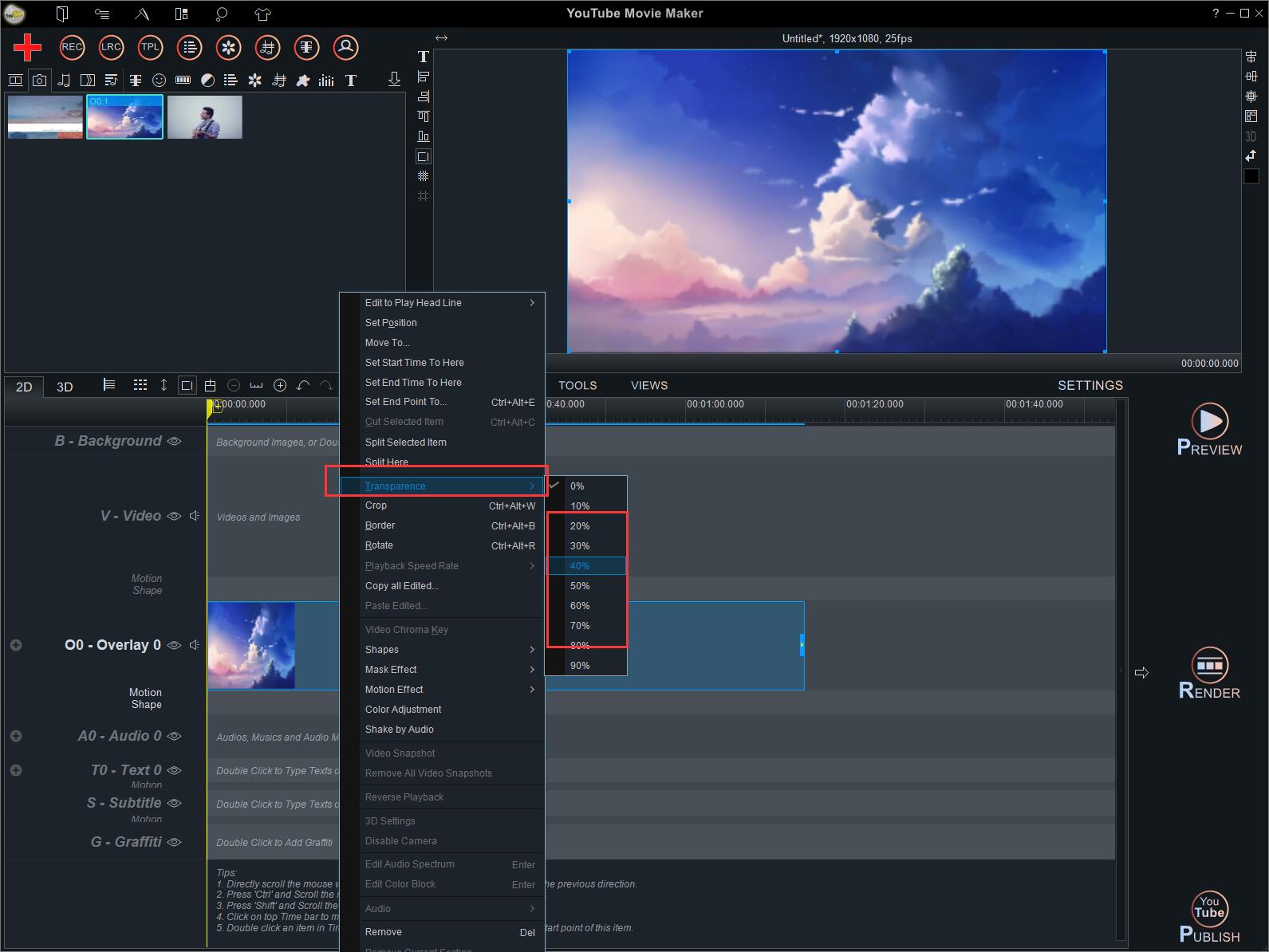
Task: Click the timeline vertical scrollbar
Action: [x=1121, y=670]
